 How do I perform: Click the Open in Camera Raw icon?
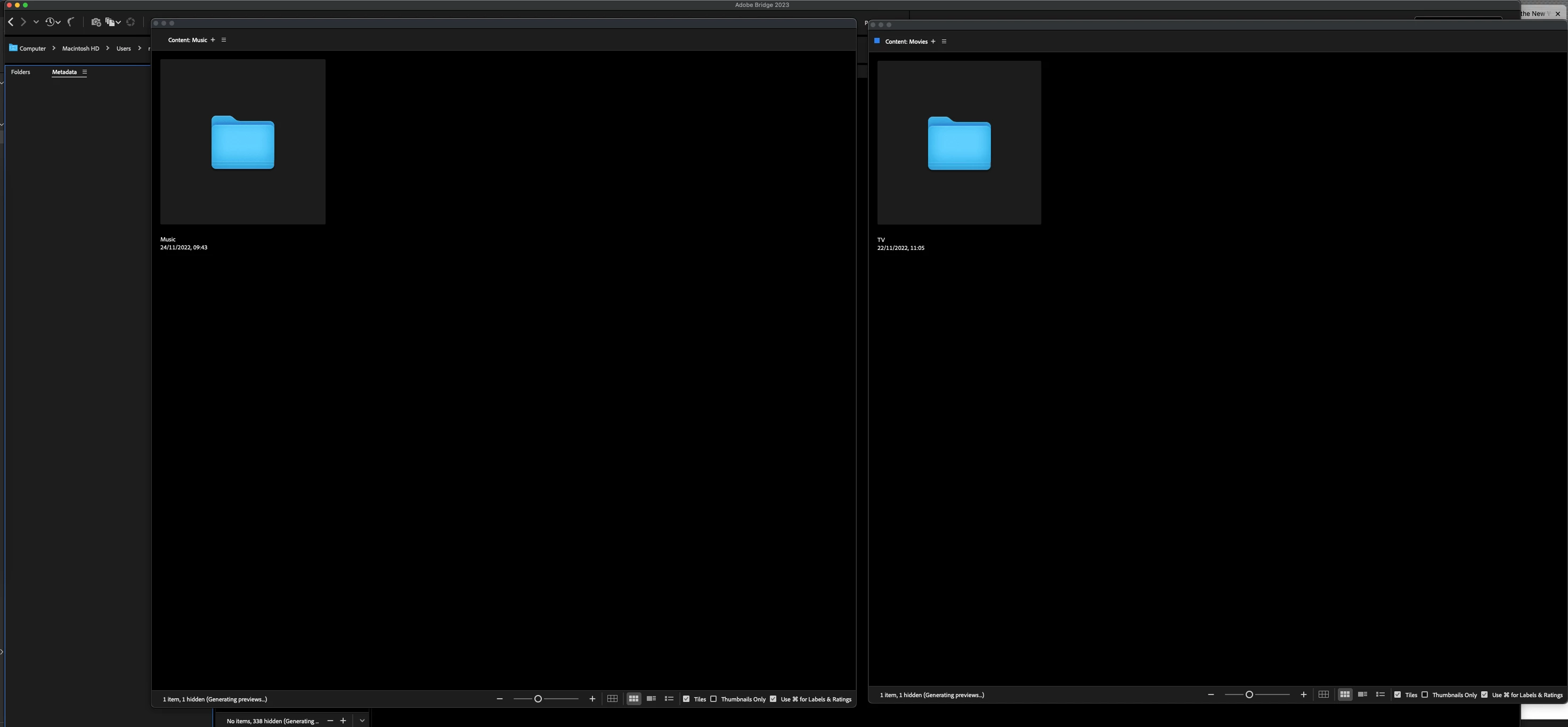click(130, 22)
